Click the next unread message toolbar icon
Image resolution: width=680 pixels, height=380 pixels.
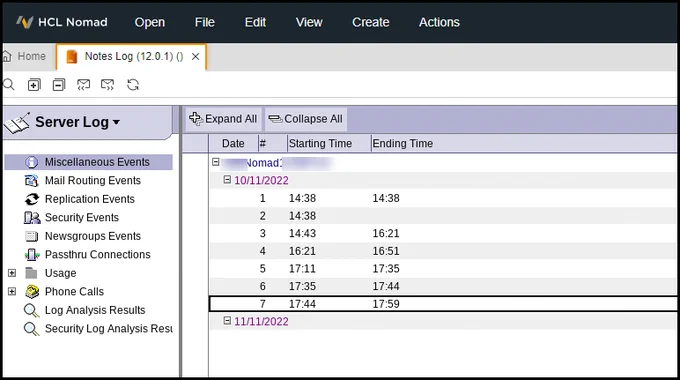coord(107,85)
